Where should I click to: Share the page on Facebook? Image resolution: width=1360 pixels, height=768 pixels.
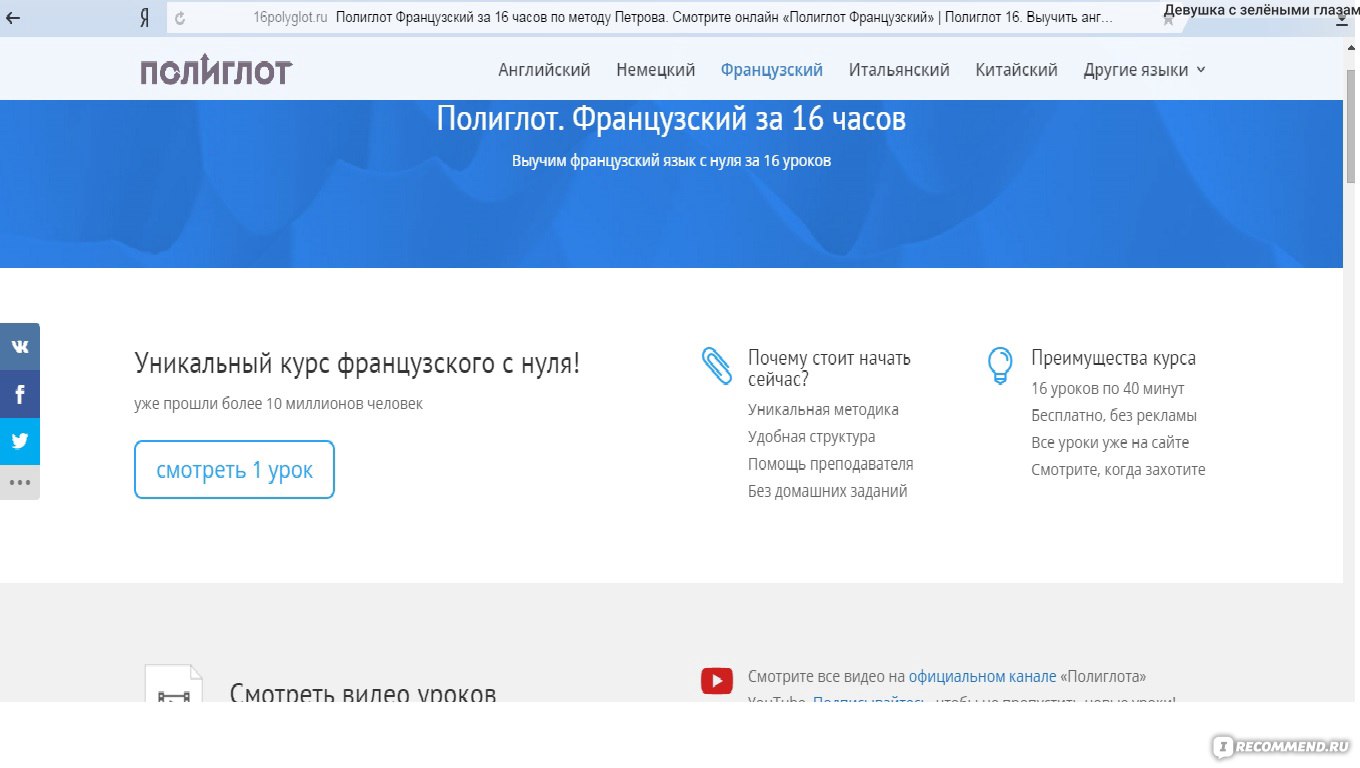pos(20,394)
